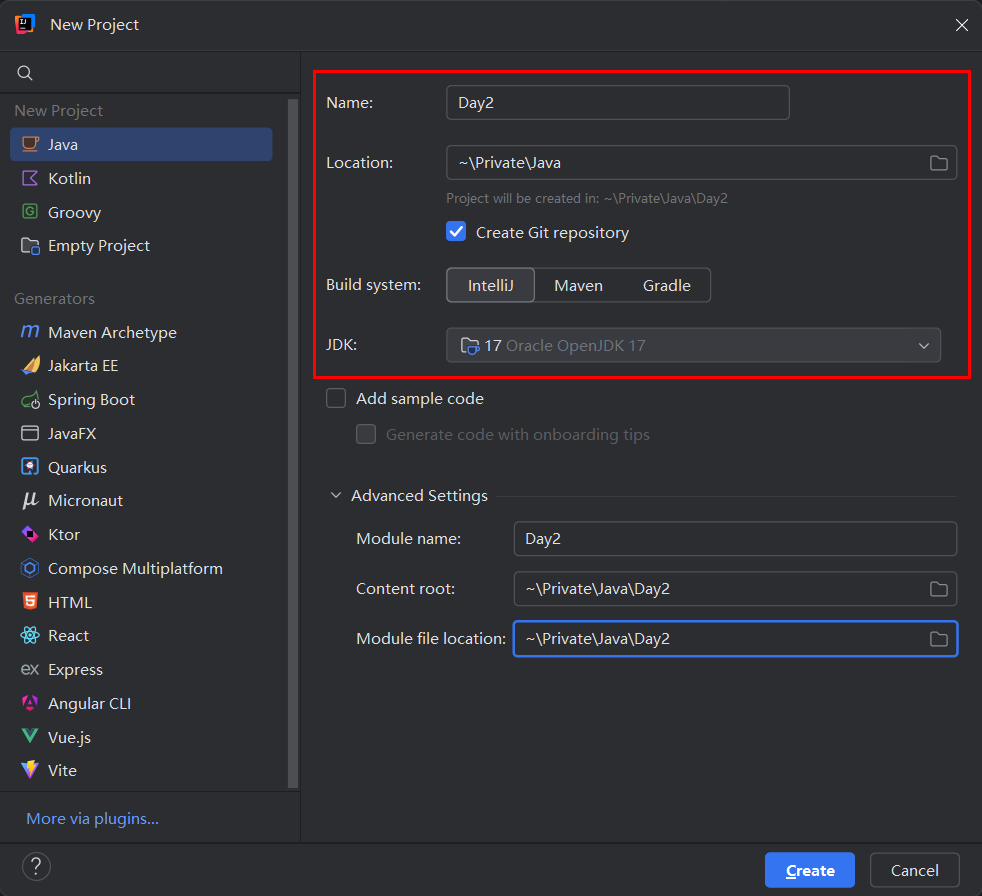Click the Micronaut mu icon
Image resolution: width=982 pixels, height=896 pixels.
(x=30, y=500)
